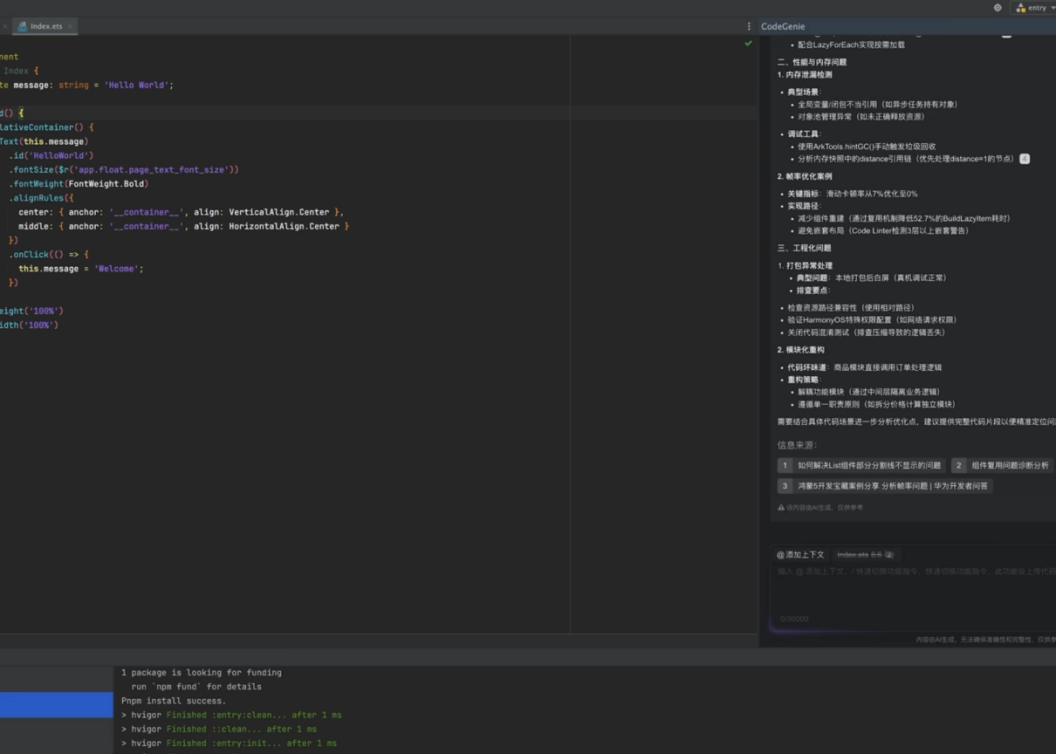Open the entry module dropdown
This screenshot has width=1056, height=755.
[1034, 7]
